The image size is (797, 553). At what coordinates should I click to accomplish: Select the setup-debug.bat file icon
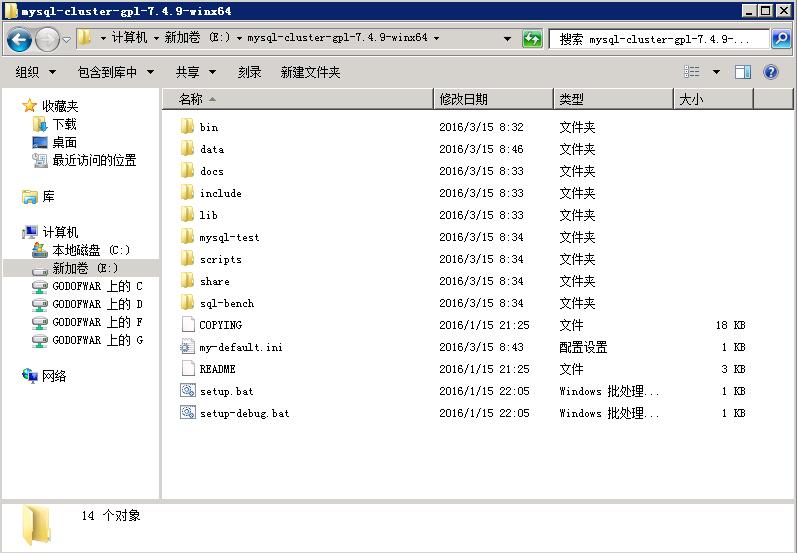click(x=188, y=412)
